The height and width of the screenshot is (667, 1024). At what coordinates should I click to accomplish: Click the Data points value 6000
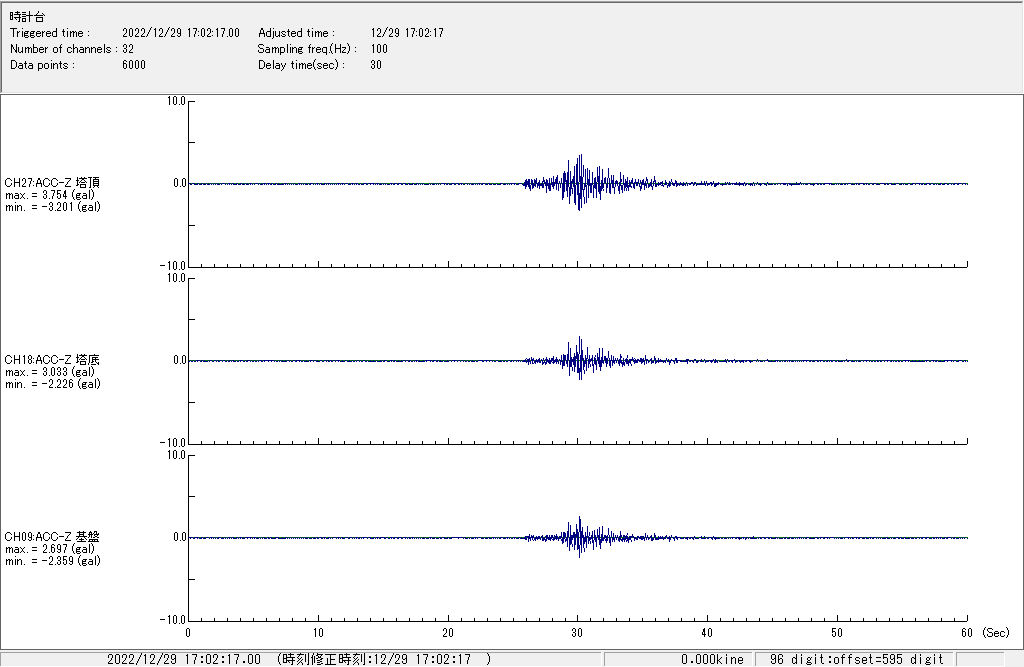pos(134,65)
